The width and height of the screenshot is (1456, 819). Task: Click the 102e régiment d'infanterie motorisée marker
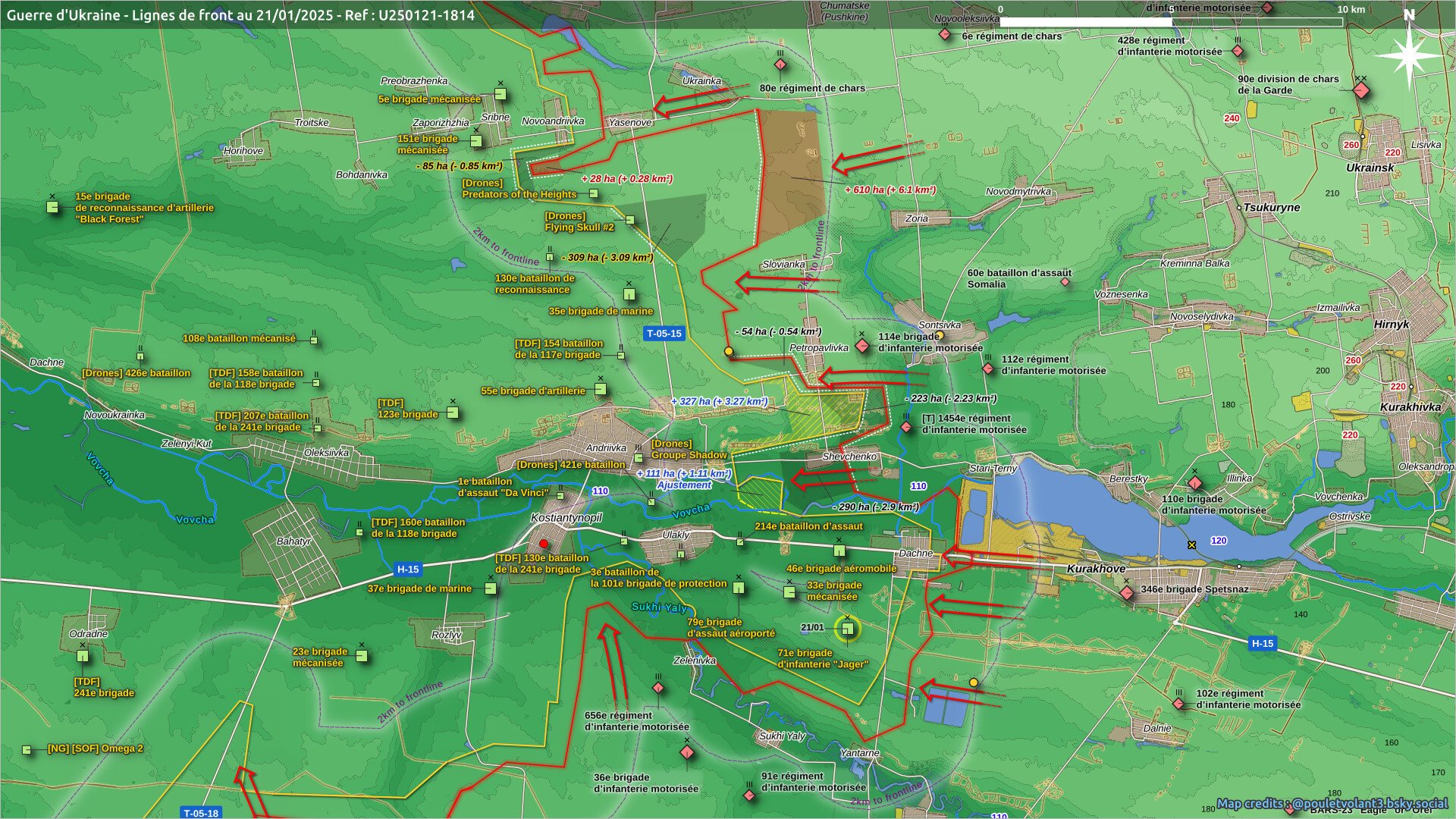point(1178,704)
